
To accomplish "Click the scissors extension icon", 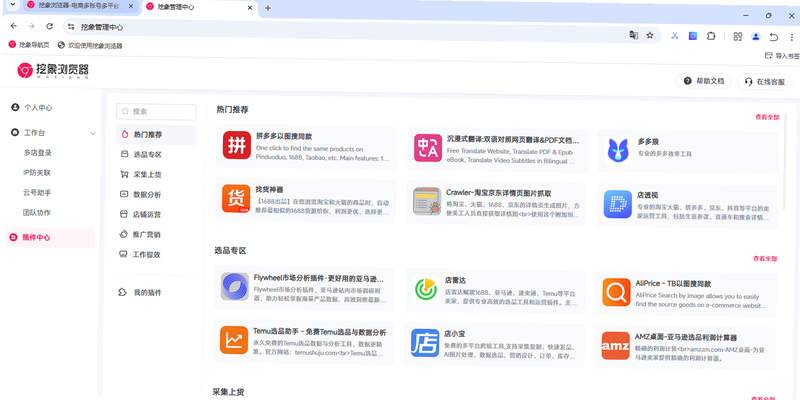I will click(674, 36).
